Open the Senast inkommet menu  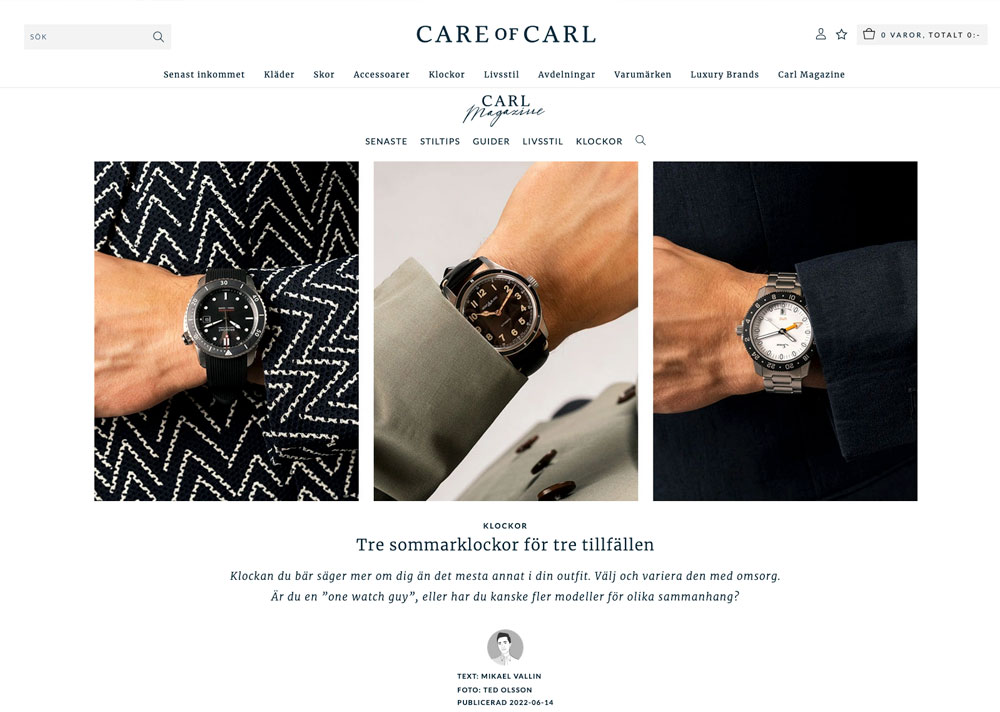click(x=204, y=75)
